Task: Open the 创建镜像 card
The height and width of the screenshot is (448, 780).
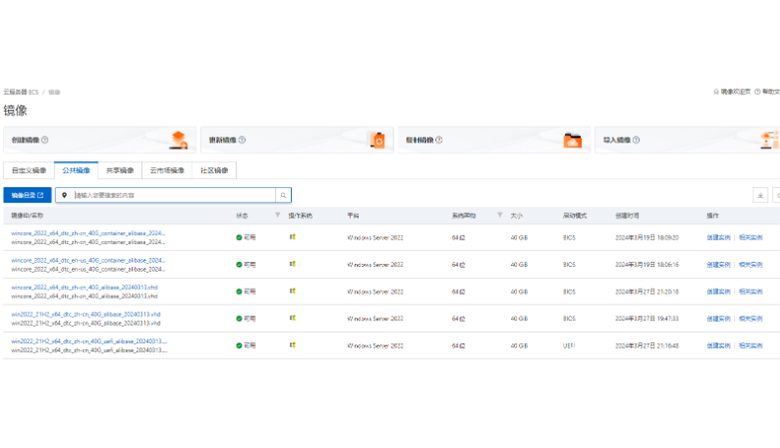Action: 99,140
